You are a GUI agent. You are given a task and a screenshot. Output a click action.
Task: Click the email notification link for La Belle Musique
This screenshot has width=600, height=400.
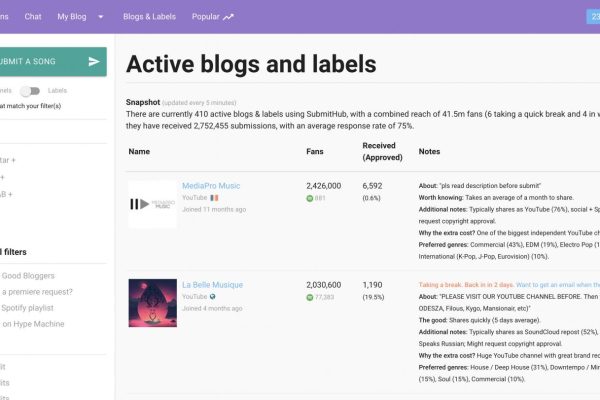[558, 285]
